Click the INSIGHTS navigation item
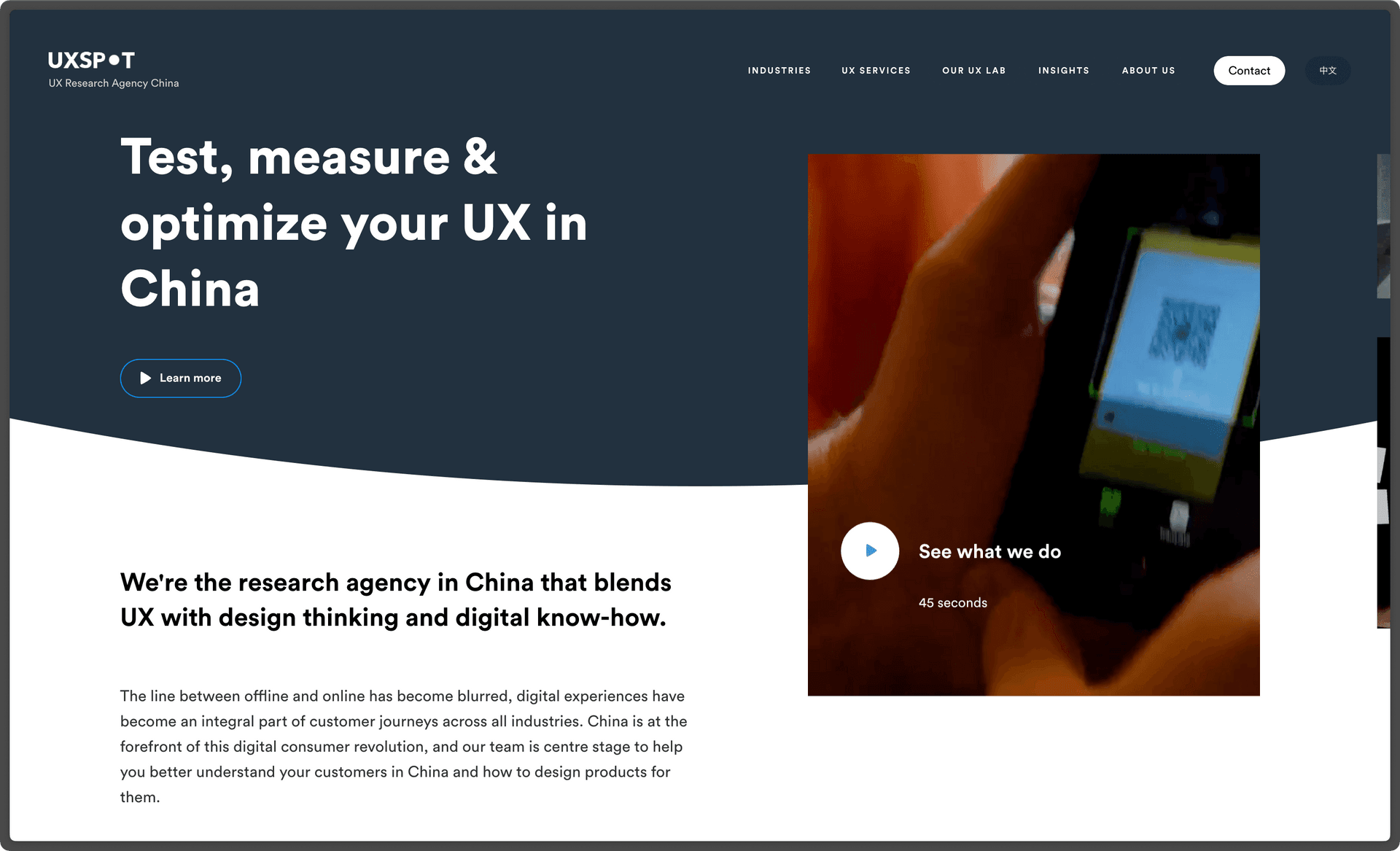Viewport: 1400px width, 851px height. 1063,70
